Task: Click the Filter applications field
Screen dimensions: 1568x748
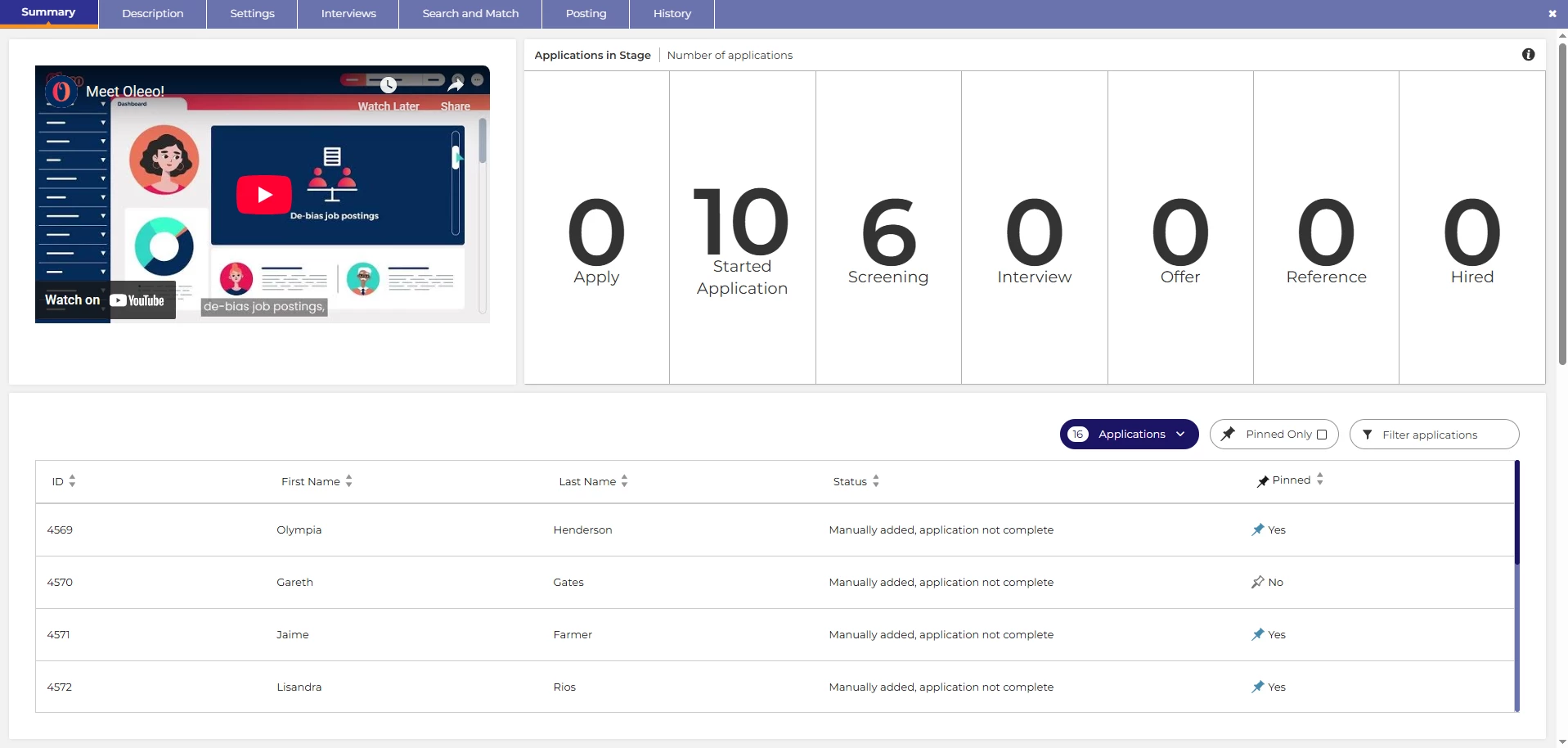Action: [1434, 435]
